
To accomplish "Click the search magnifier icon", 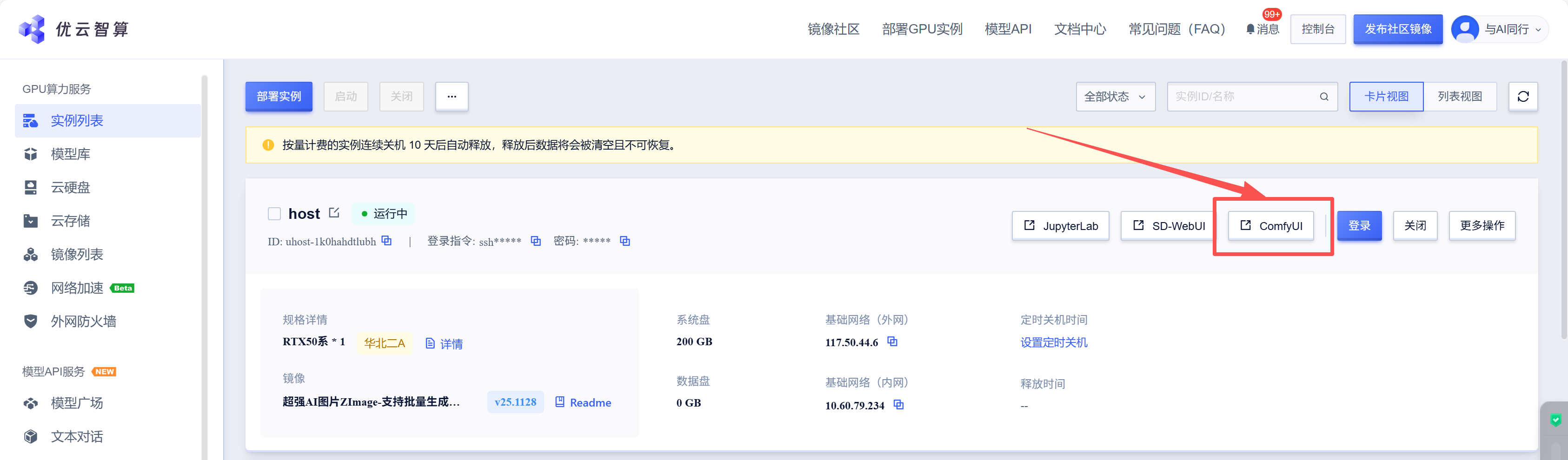I will tap(1323, 97).
